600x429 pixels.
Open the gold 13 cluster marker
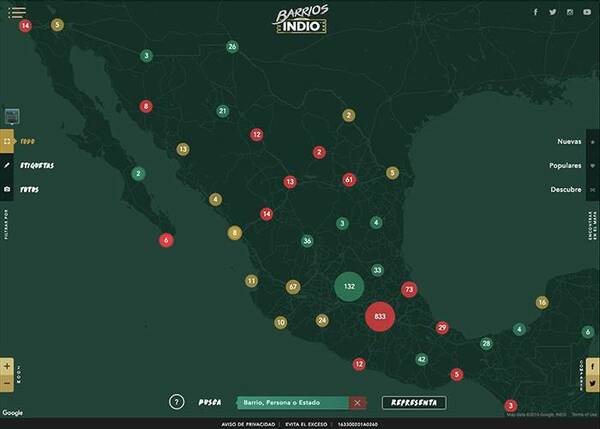pyautogui.click(x=183, y=149)
